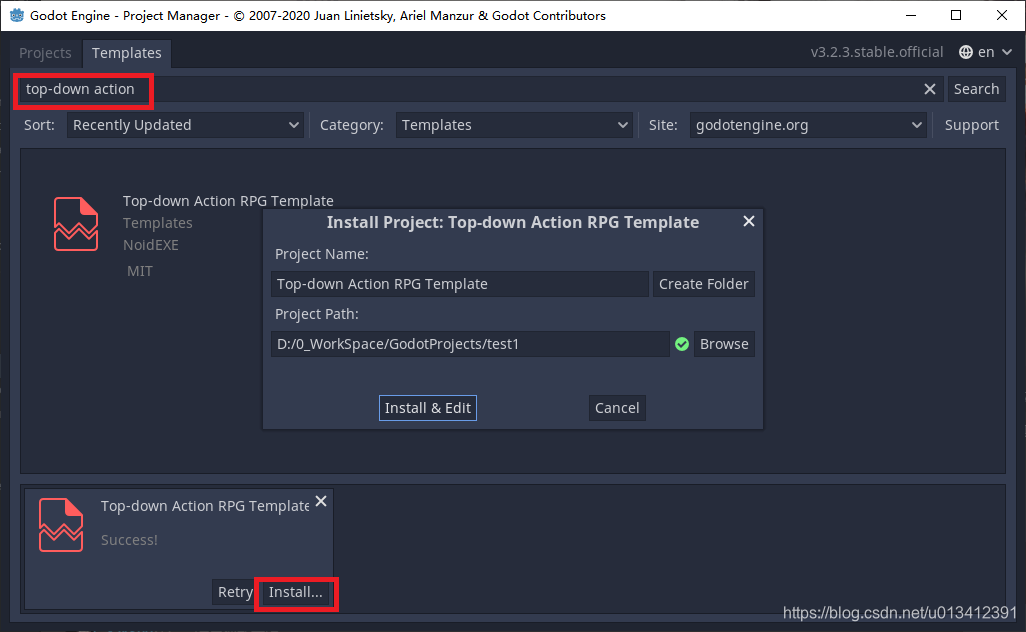Clear the search field with the X icon
Viewport: 1026px width, 632px height.
[x=929, y=89]
